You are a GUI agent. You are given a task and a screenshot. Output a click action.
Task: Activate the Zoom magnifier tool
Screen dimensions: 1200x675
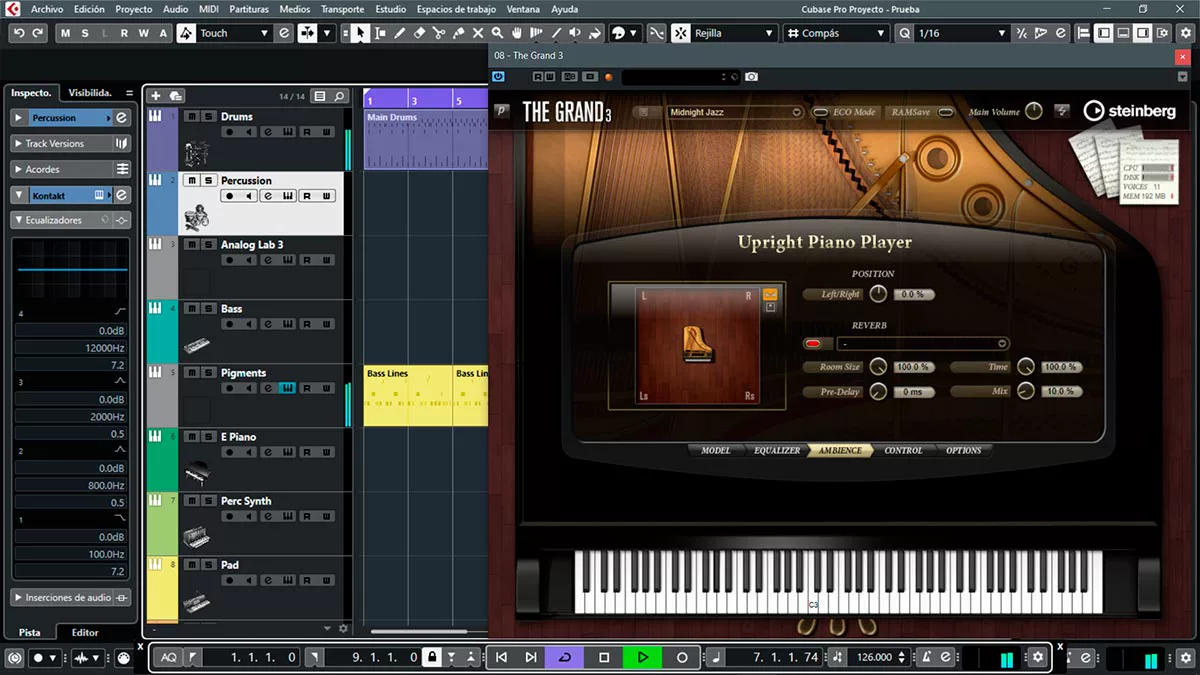point(497,33)
